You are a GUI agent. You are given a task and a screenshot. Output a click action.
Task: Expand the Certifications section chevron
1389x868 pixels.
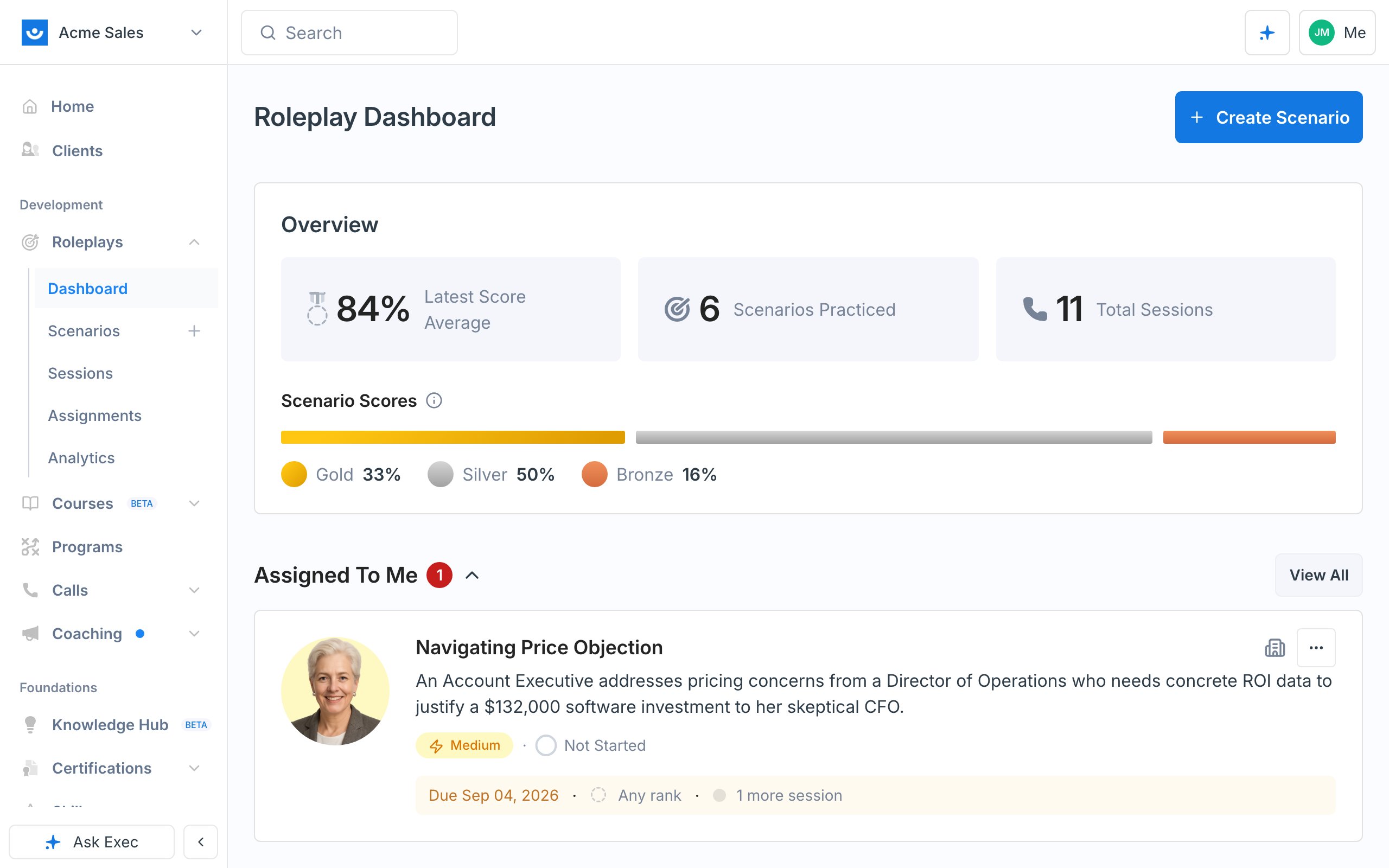(194, 768)
